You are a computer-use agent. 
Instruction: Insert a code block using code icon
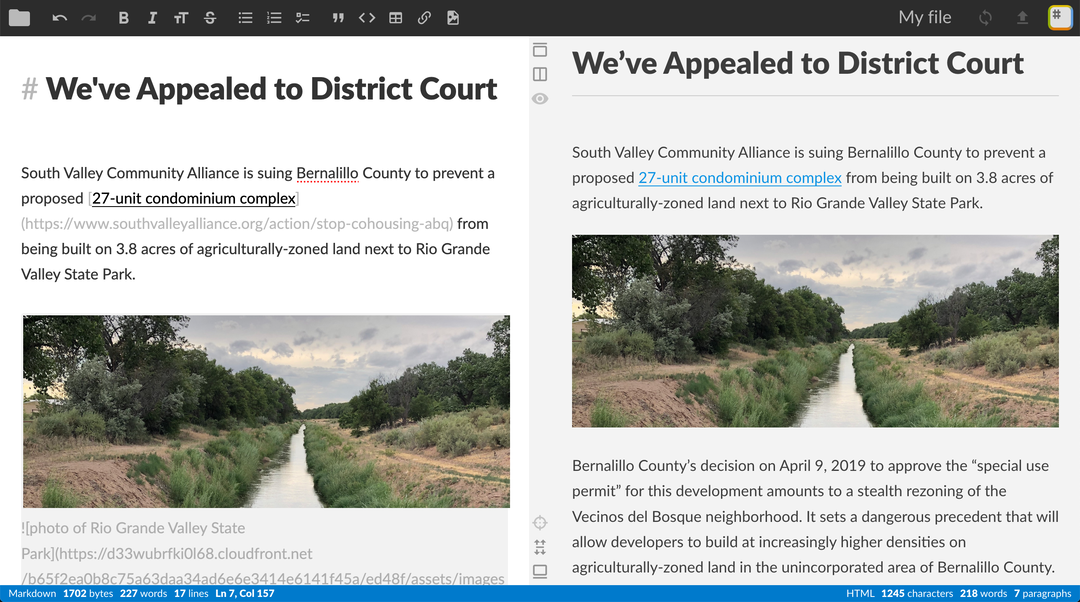pos(367,18)
